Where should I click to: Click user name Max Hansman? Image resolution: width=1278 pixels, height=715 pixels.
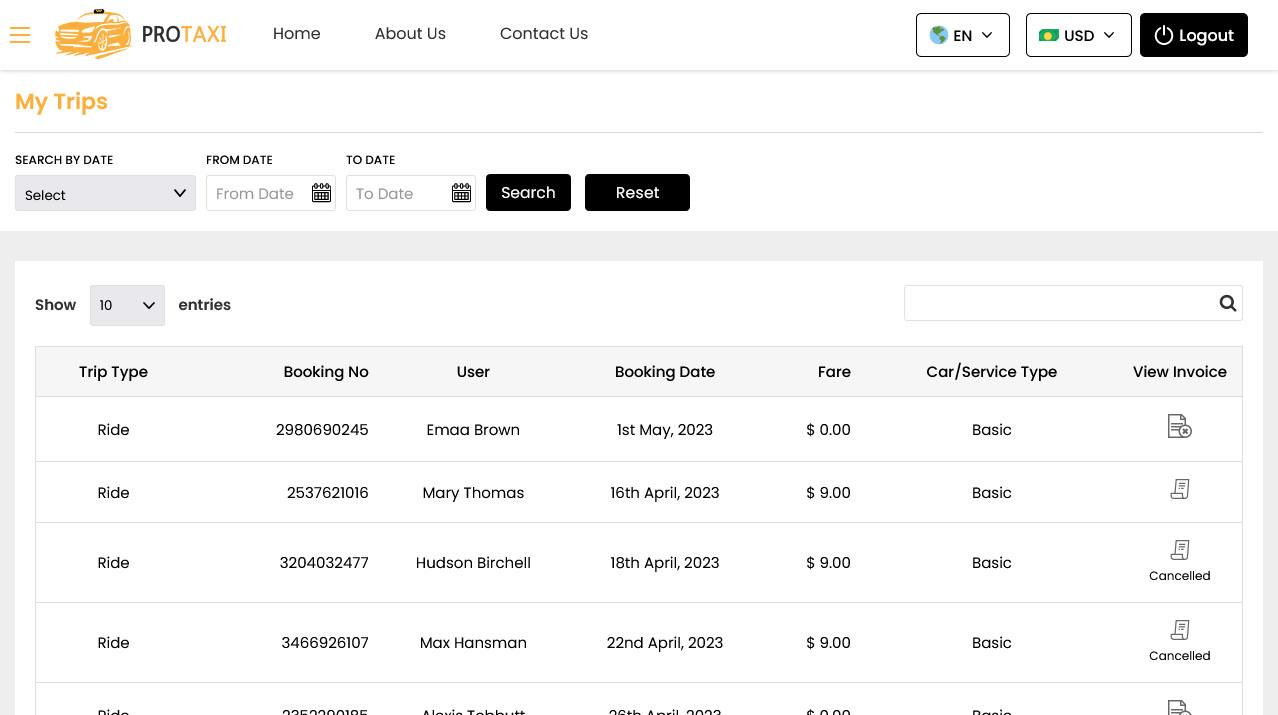click(x=473, y=643)
